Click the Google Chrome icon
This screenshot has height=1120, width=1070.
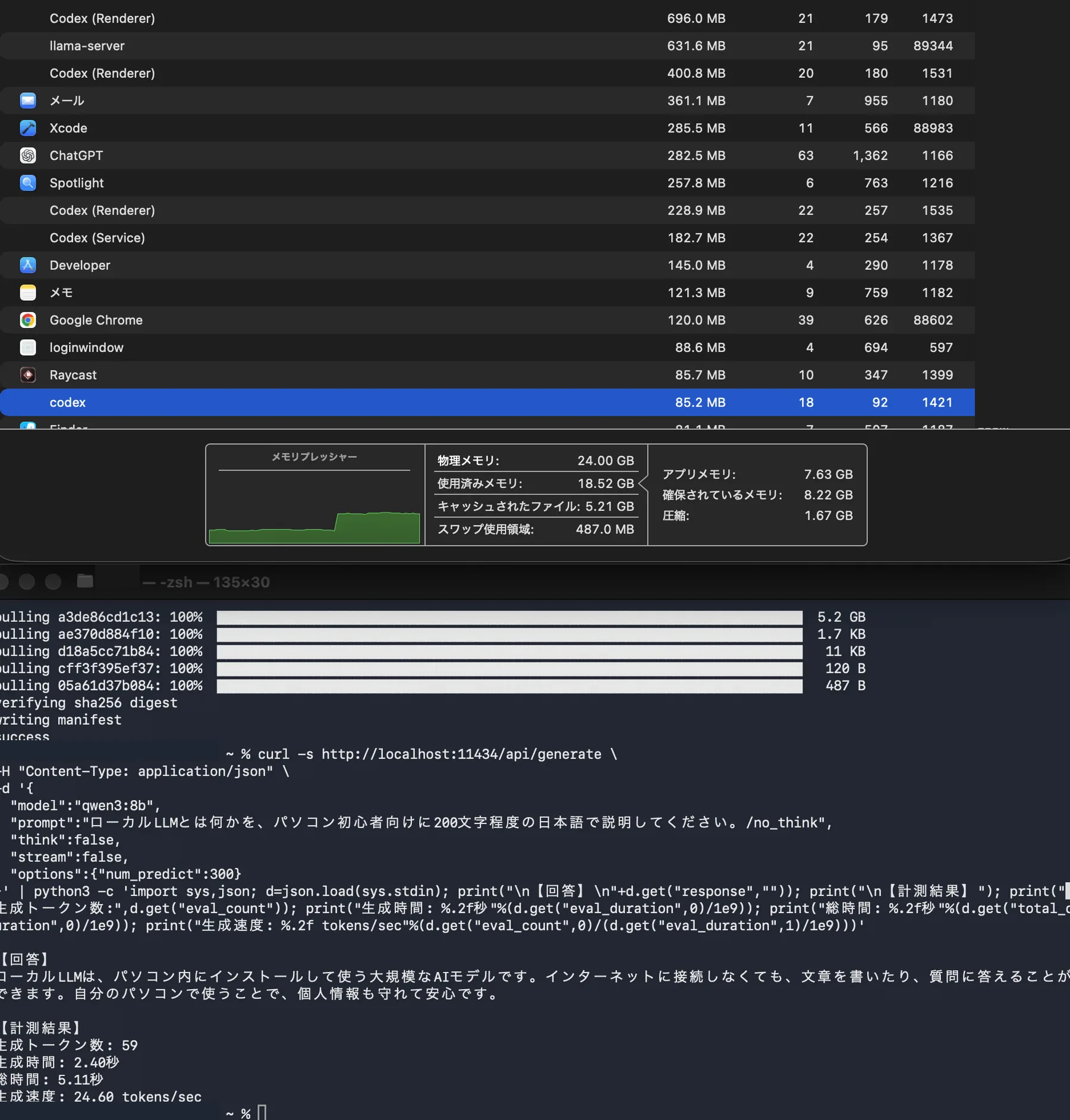pyautogui.click(x=28, y=320)
